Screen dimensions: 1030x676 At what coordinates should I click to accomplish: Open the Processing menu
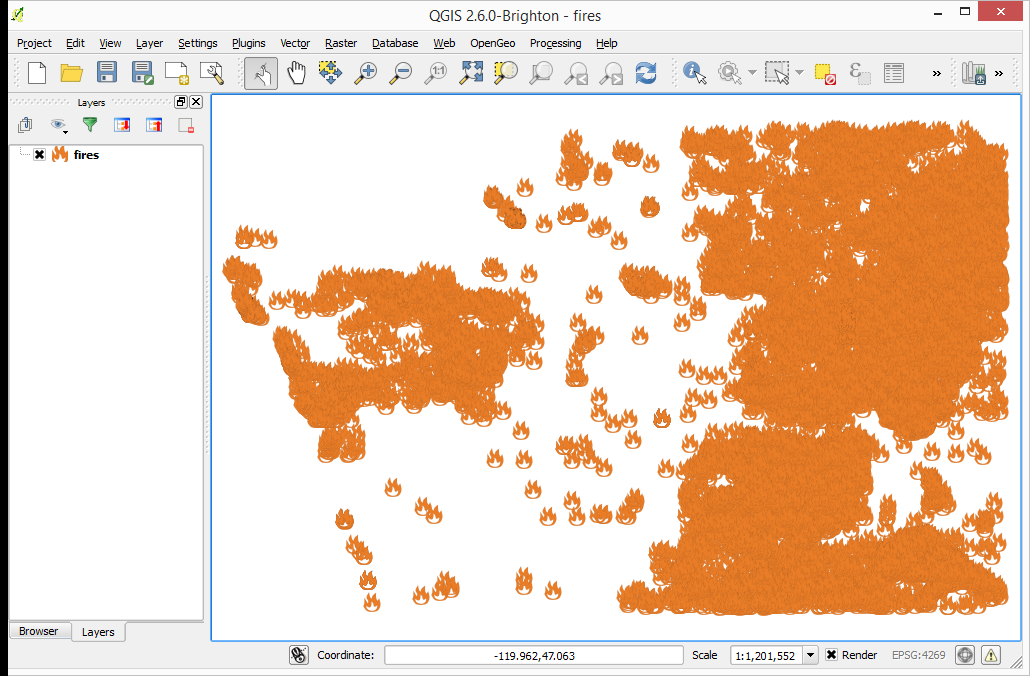pos(555,43)
